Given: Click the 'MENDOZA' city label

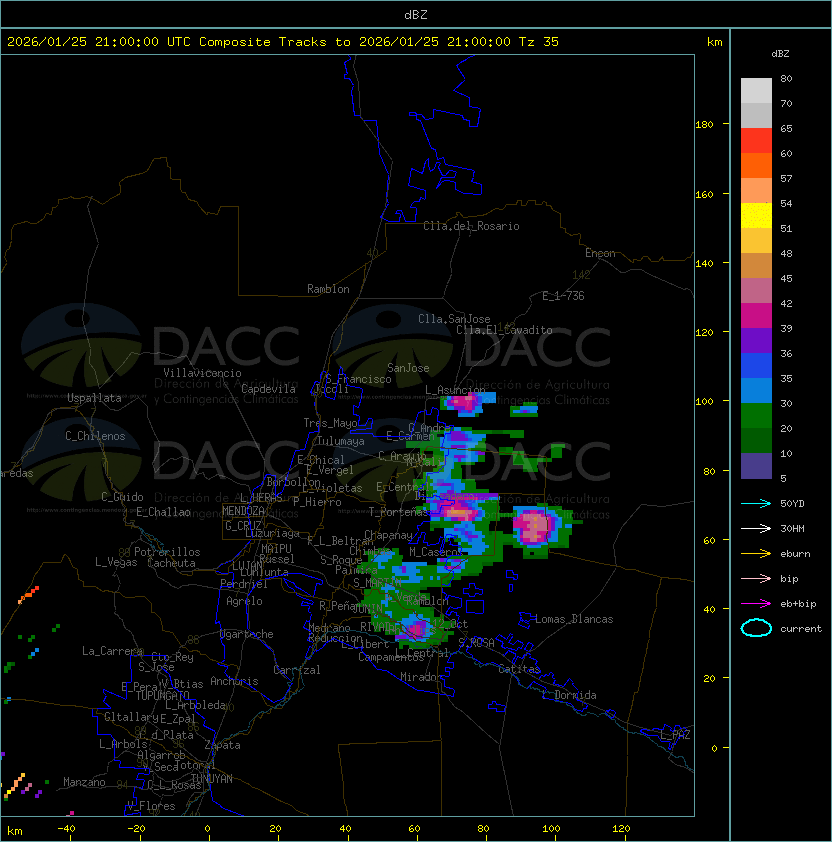Looking at the screenshot, I should pos(243,511).
